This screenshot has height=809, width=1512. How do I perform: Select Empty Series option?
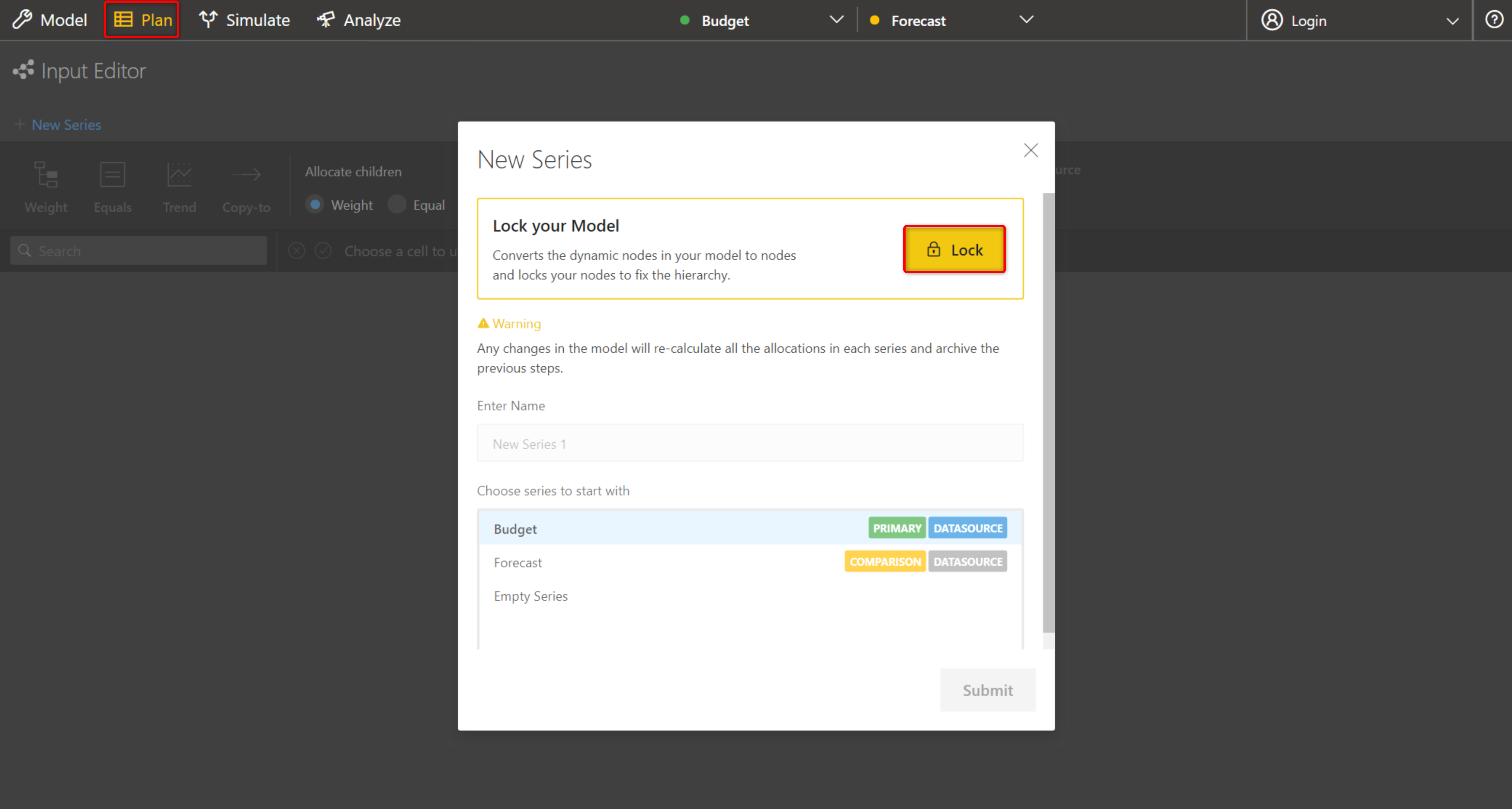[x=750, y=595]
